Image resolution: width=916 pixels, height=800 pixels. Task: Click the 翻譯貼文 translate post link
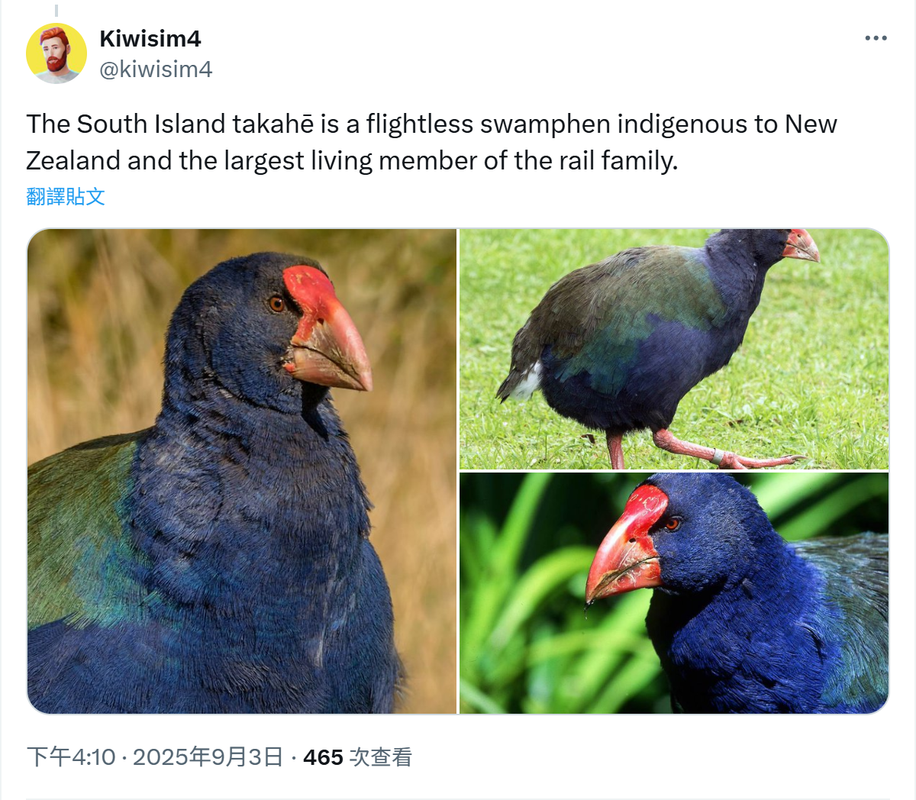pyautogui.click(x=65, y=196)
